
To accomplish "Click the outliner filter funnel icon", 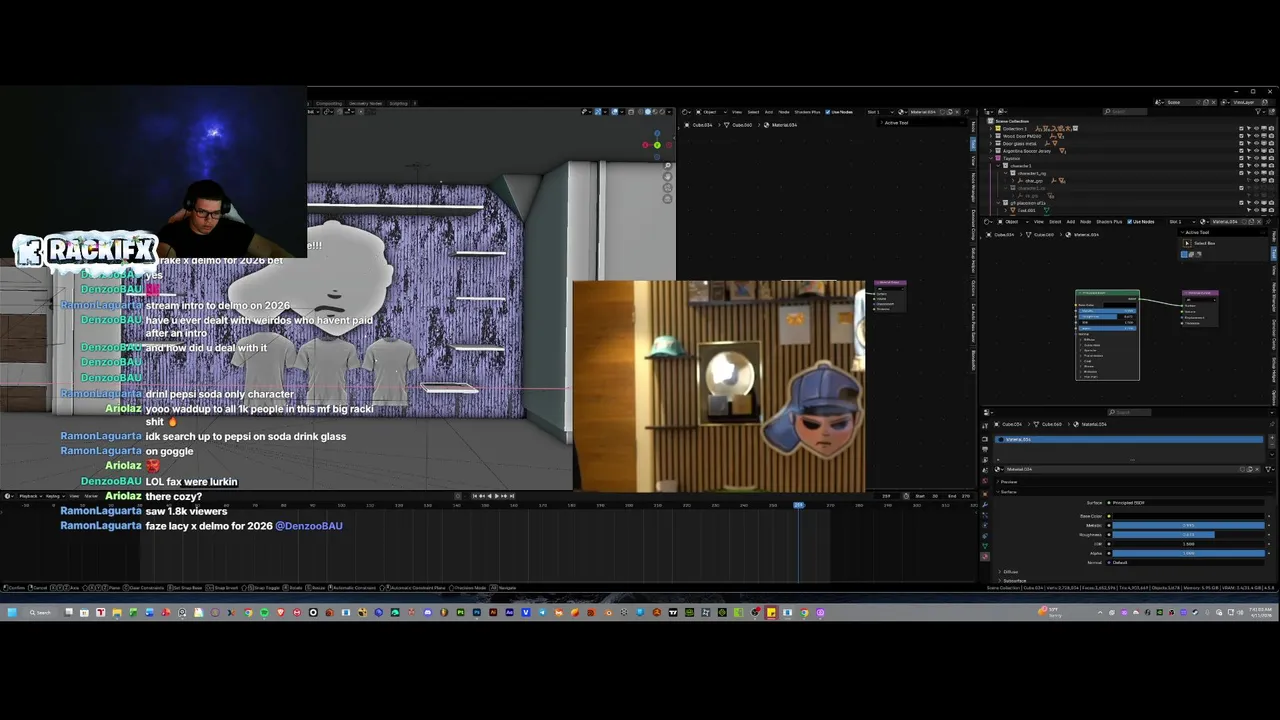I will (1258, 111).
